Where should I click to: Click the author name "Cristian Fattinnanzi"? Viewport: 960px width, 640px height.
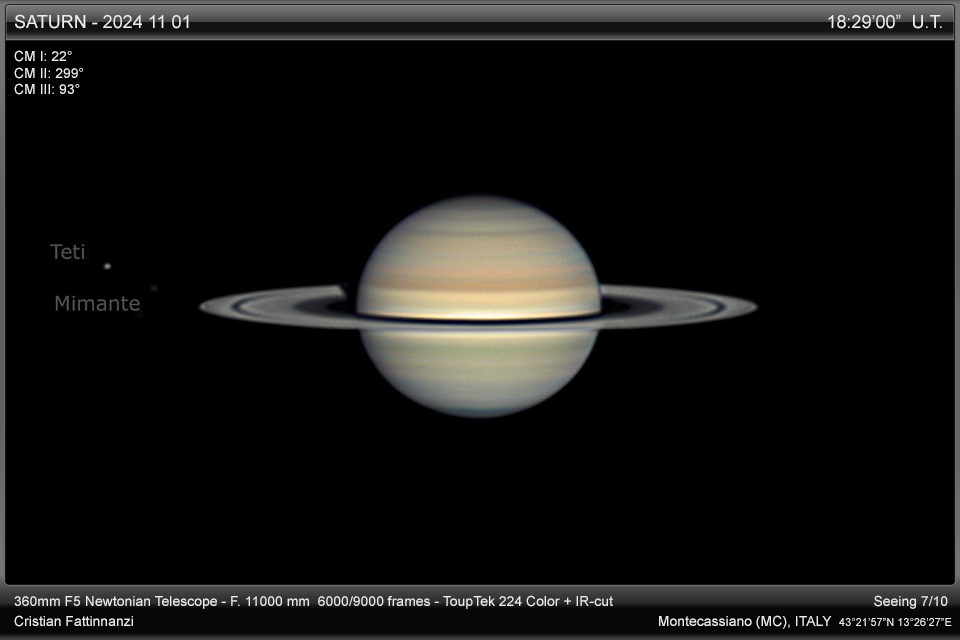coord(73,621)
